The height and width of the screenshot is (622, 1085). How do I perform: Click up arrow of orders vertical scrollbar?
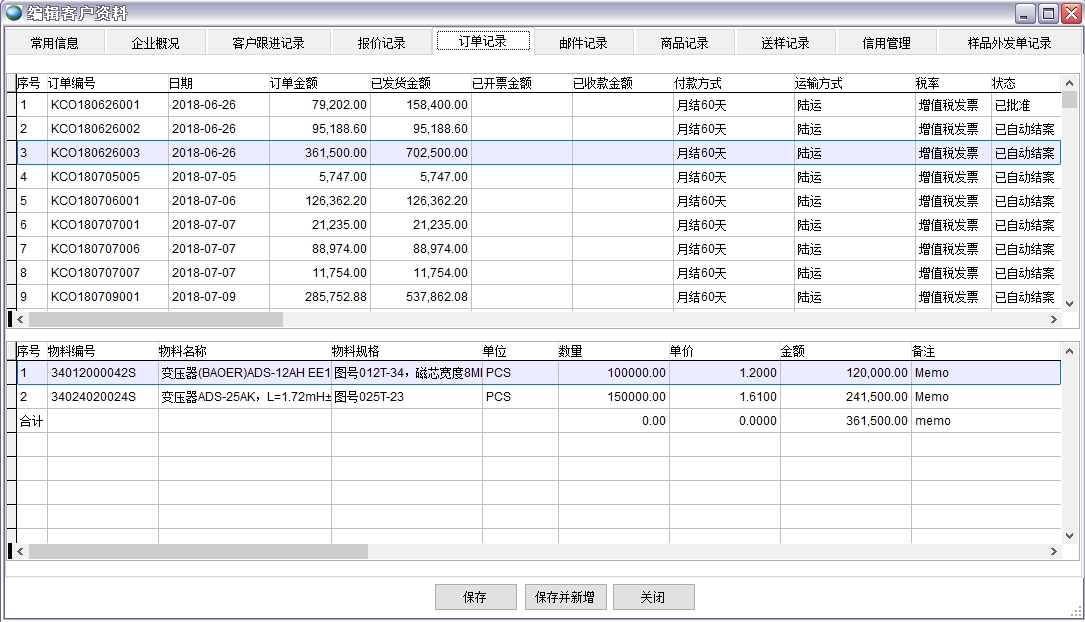tap(1069, 83)
